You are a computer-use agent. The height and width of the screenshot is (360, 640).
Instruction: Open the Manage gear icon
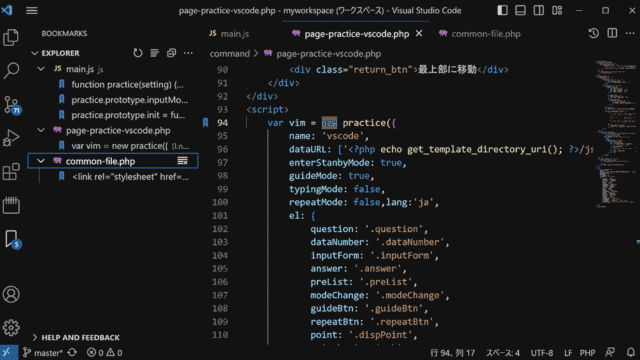11,328
